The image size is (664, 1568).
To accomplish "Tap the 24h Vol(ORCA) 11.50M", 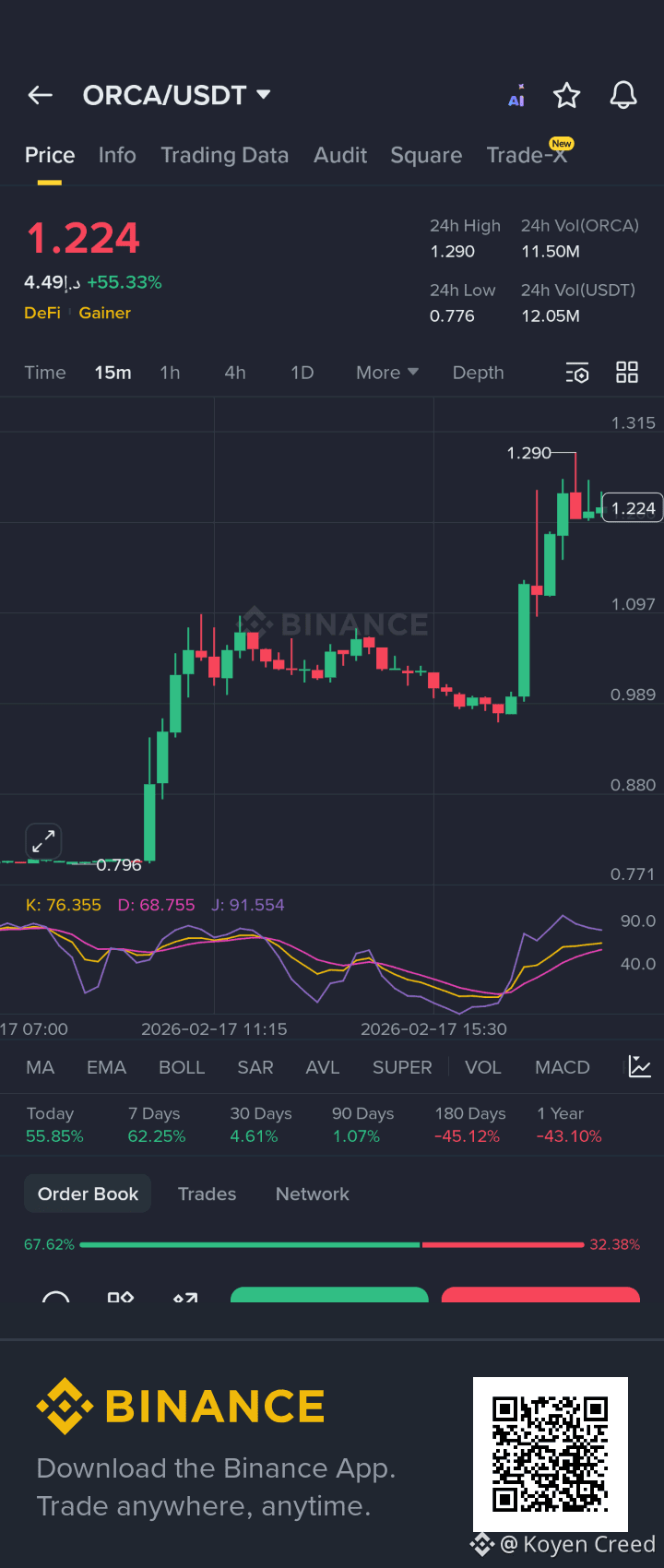I will click(x=551, y=251).
